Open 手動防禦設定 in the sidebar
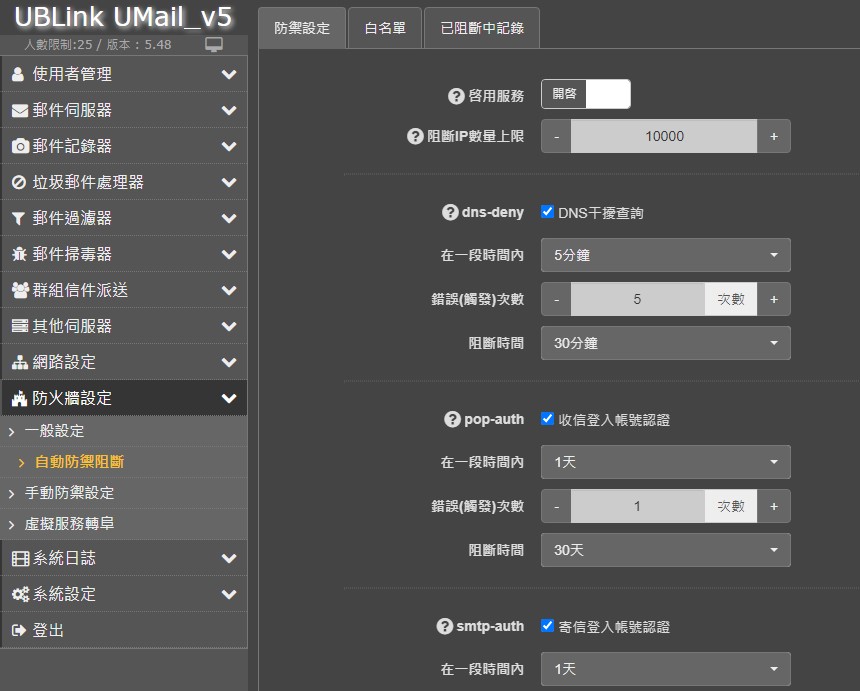Image resolution: width=860 pixels, height=691 pixels. coord(70,493)
